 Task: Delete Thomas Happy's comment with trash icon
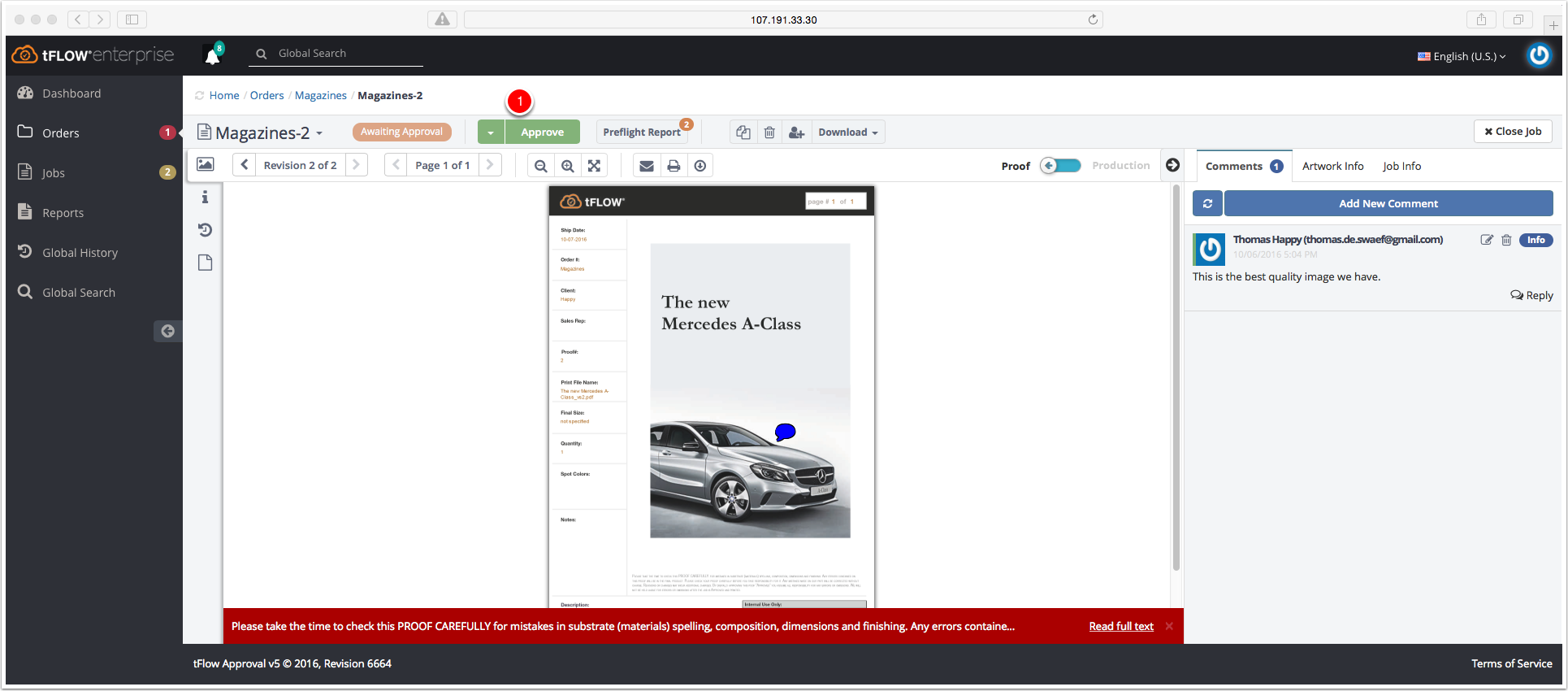[1506, 240]
